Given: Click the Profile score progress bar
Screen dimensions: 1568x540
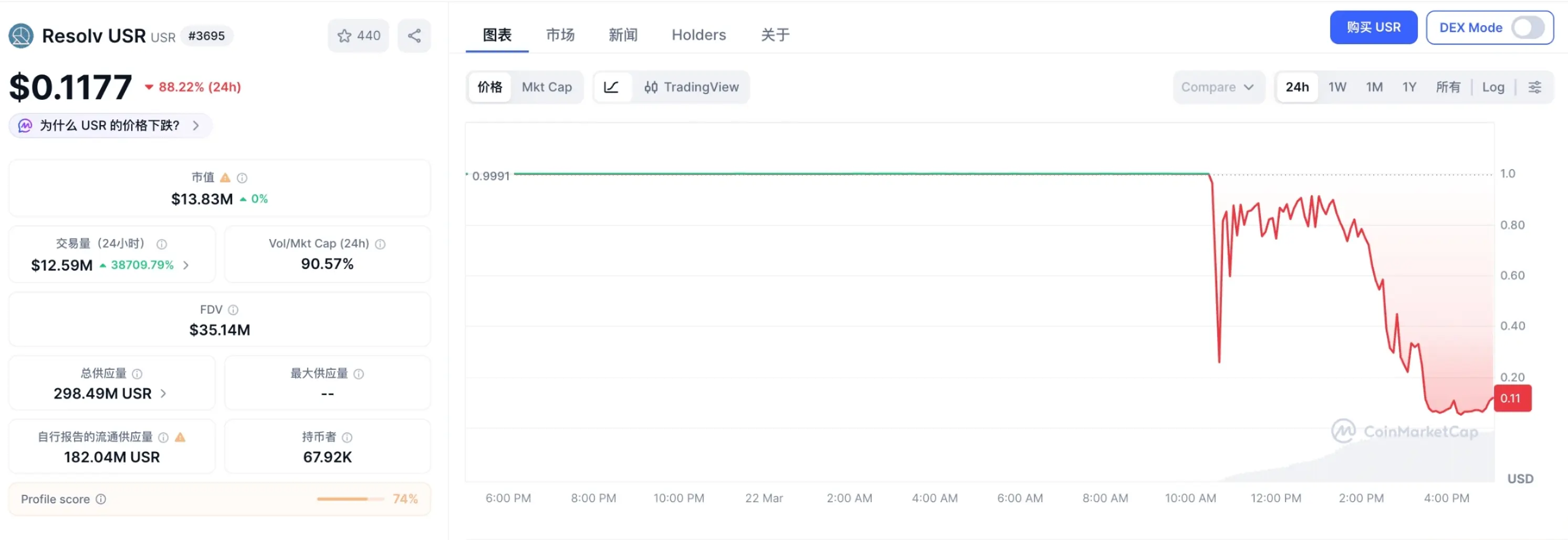Looking at the screenshot, I should 351,499.
